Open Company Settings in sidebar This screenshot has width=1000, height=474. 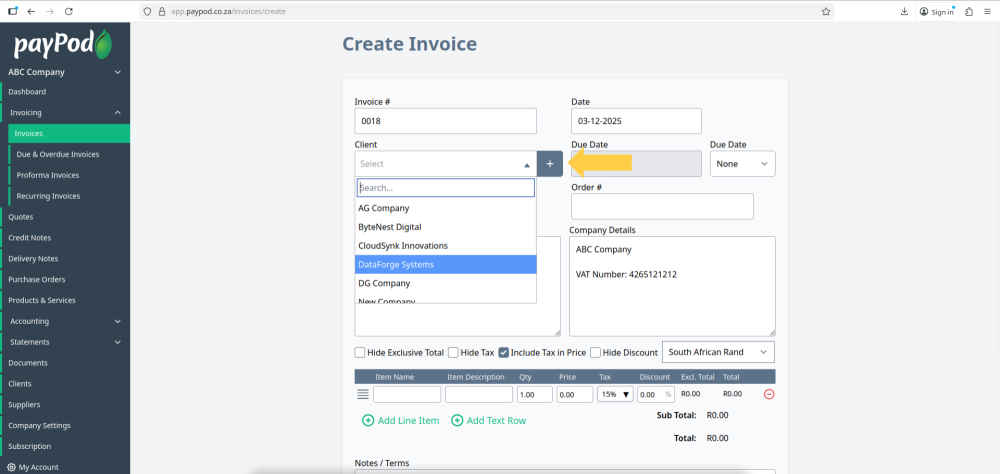[65, 426]
